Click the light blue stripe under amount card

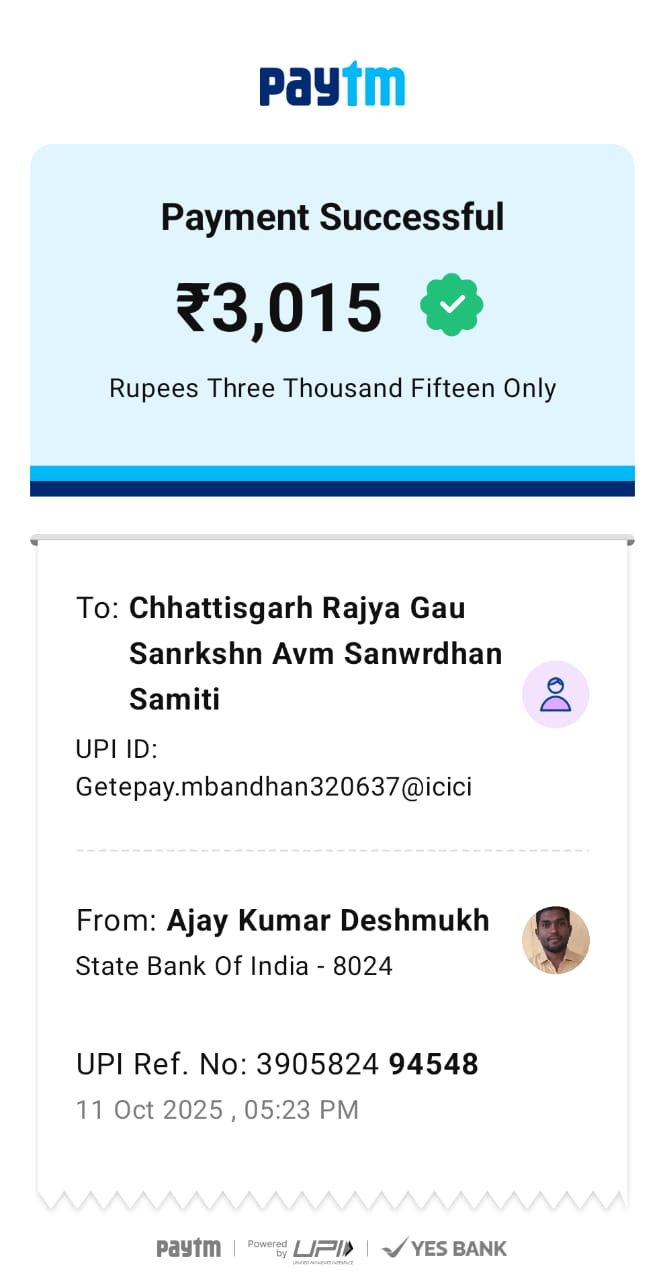(x=332, y=473)
